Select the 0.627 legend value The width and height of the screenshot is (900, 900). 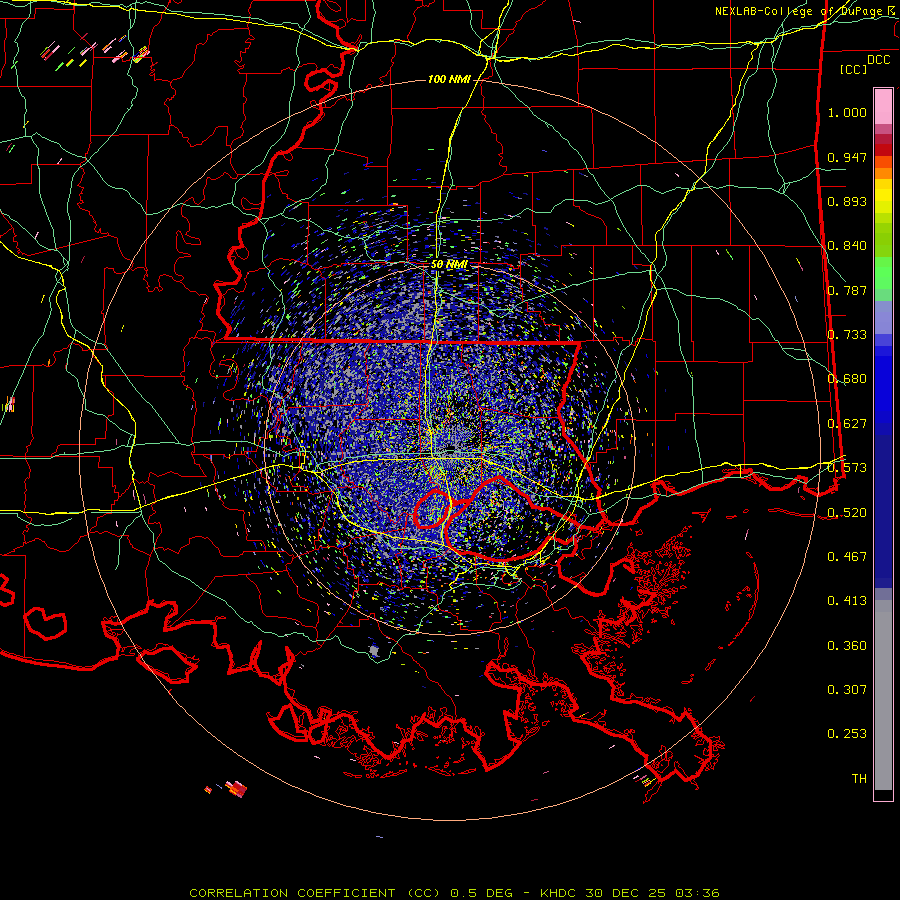pos(847,424)
